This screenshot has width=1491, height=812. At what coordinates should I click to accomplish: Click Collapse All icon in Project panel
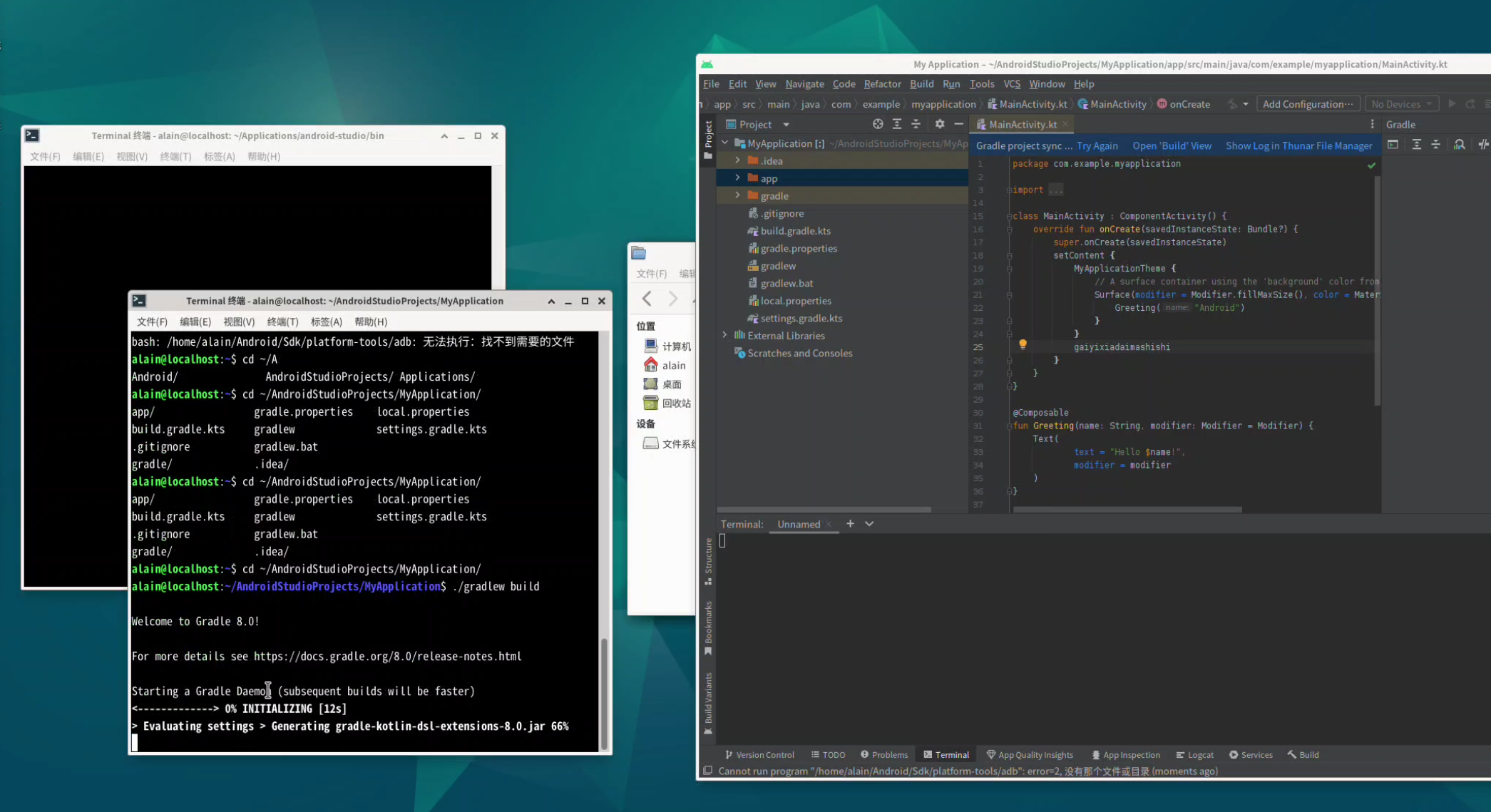click(x=916, y=124)
